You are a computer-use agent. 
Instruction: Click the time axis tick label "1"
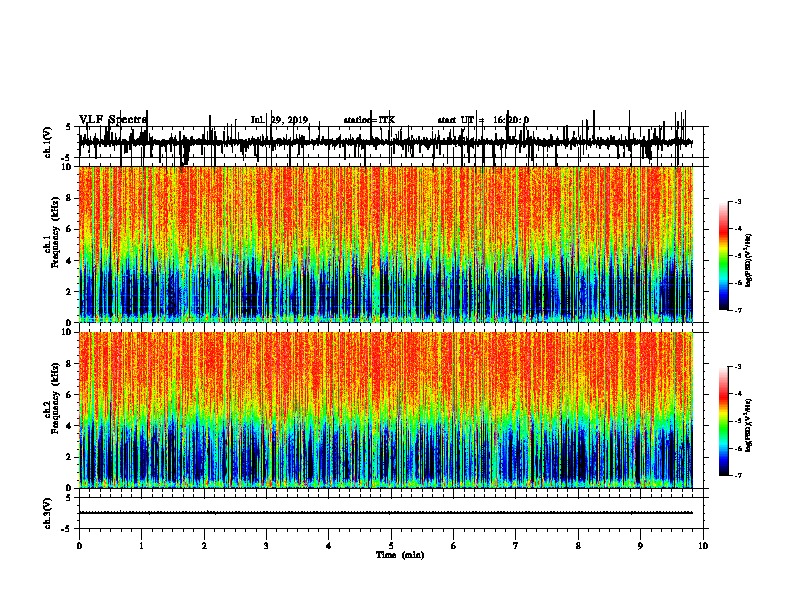[x=142, y=546]
